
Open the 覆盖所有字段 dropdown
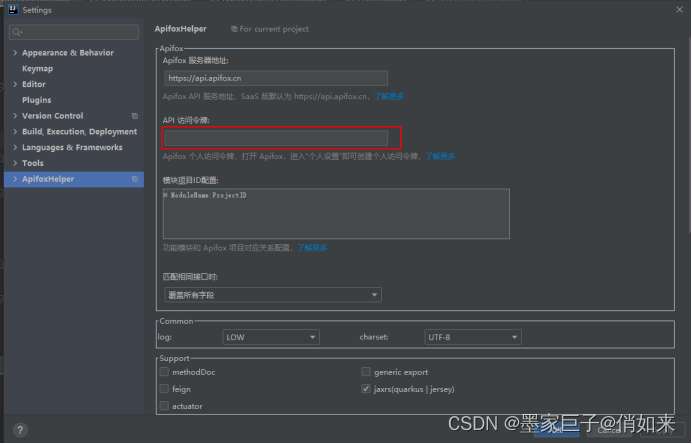tap(273, 295)
